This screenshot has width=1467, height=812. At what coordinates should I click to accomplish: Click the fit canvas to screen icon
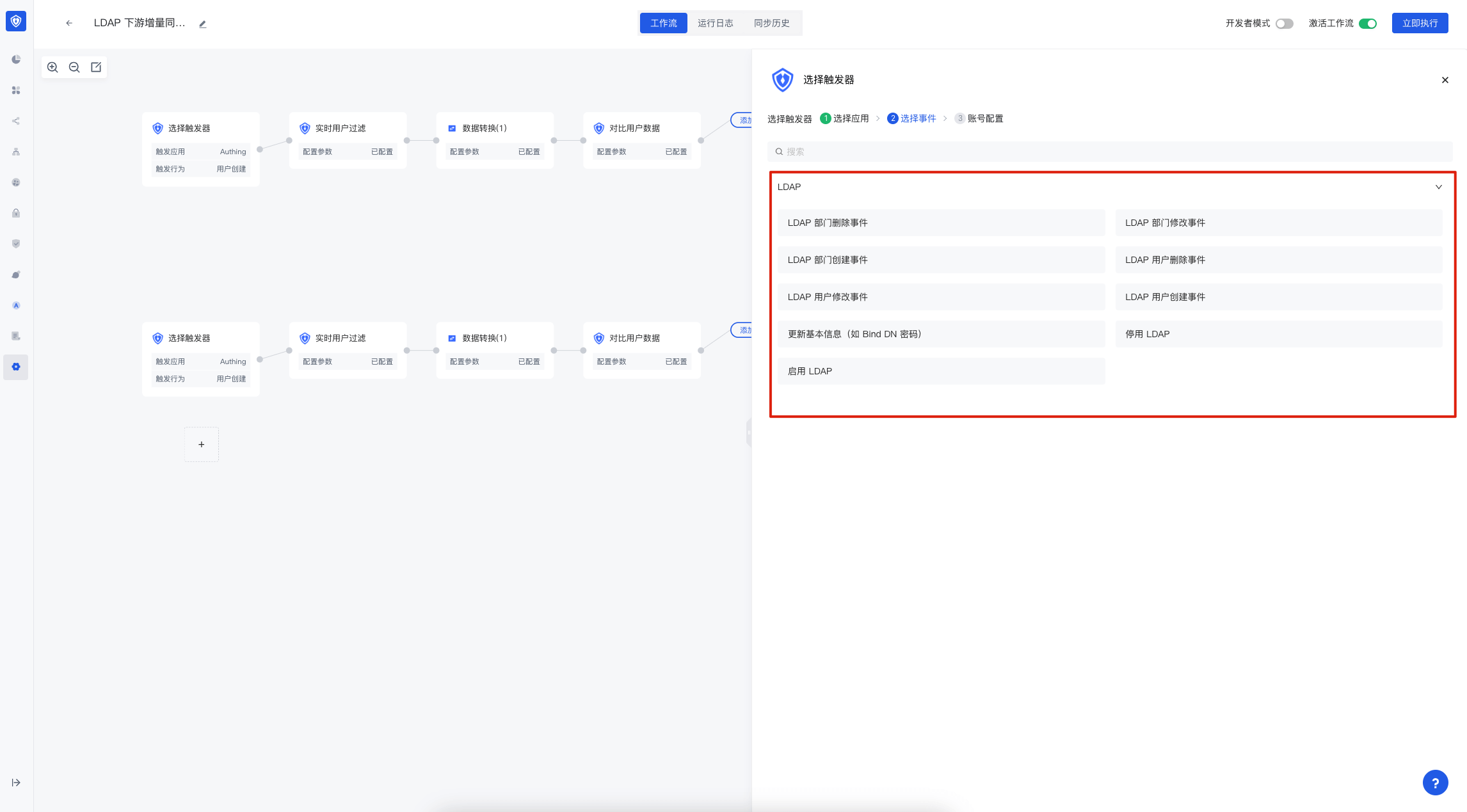[x=96, y=67]
